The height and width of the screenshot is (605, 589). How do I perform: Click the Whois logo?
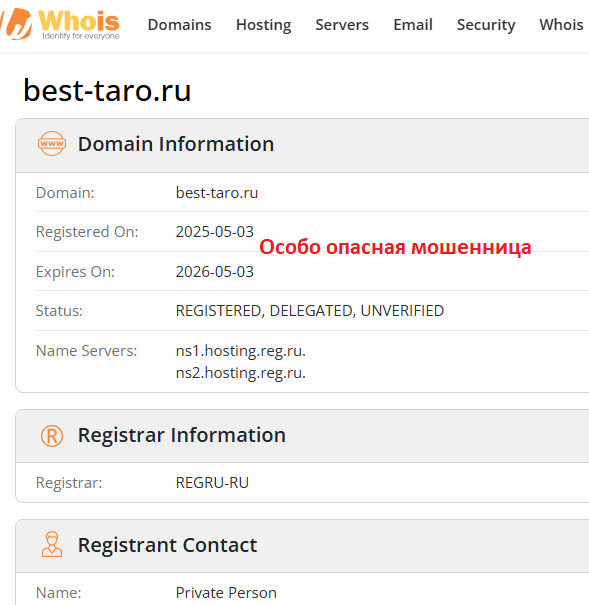60,24
